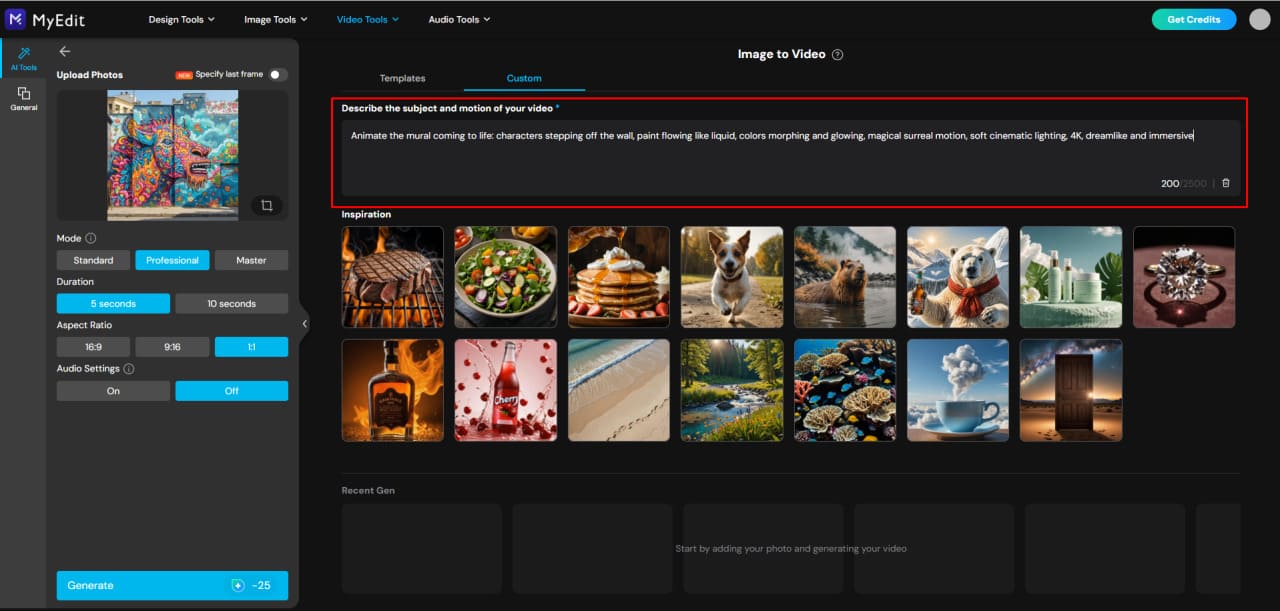Enable the Specify last frame toggle
The image size is (1280, 611).
click(278, 73)
